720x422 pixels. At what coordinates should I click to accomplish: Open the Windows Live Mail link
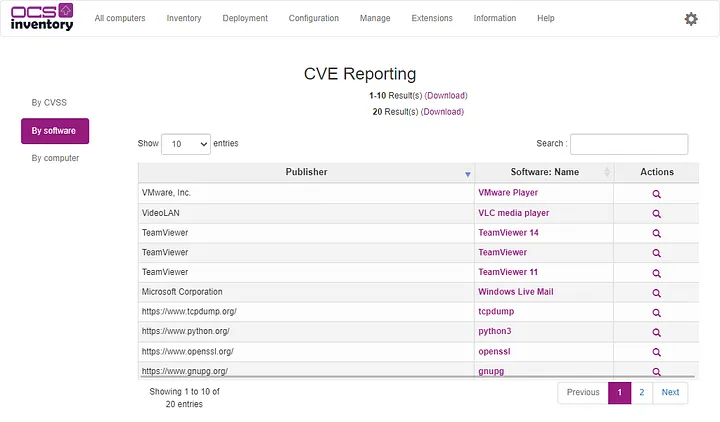pyautogui.click(x=516, y=292)
